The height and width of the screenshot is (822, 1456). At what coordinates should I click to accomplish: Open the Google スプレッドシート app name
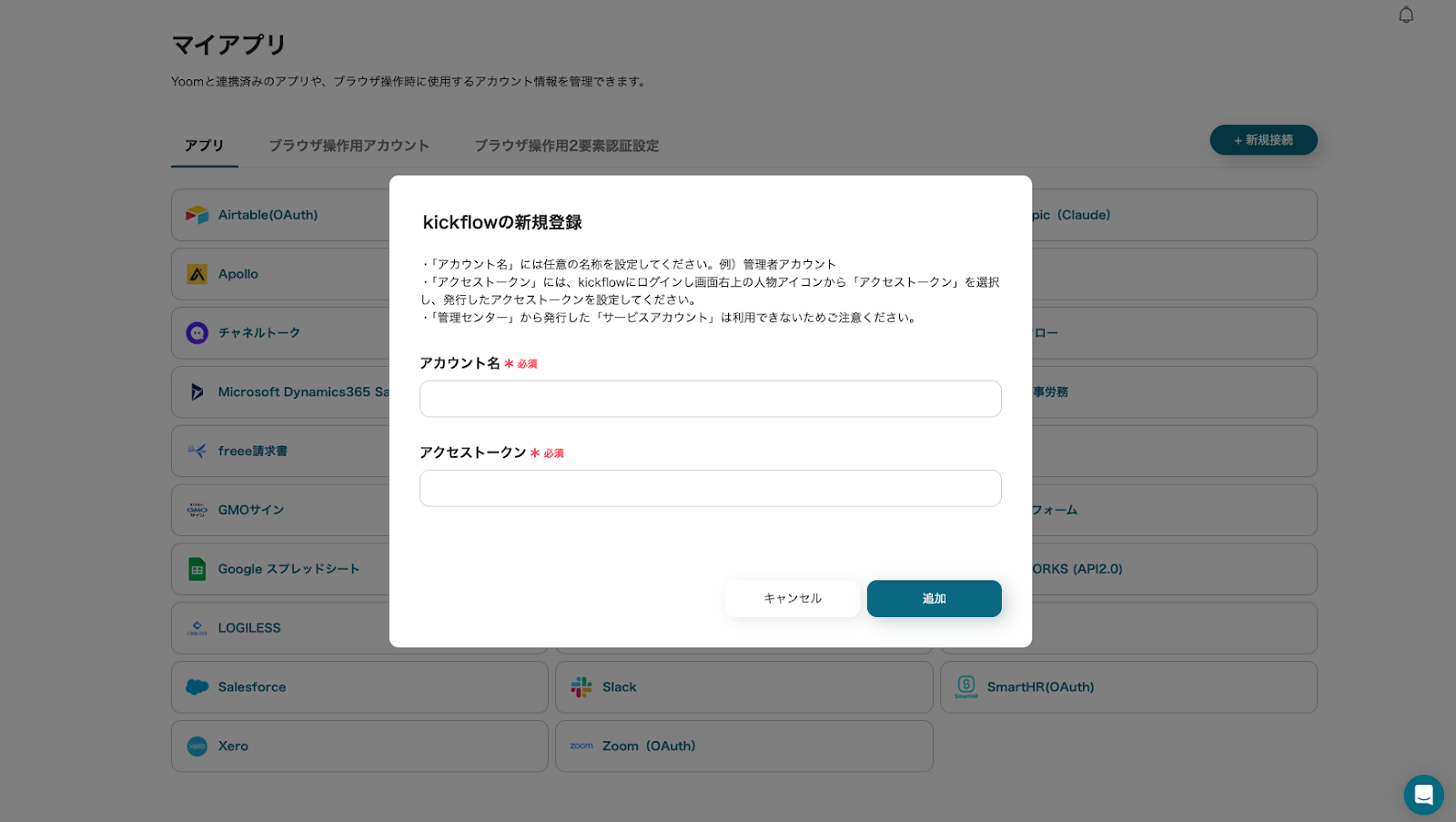tap(288, 569)
